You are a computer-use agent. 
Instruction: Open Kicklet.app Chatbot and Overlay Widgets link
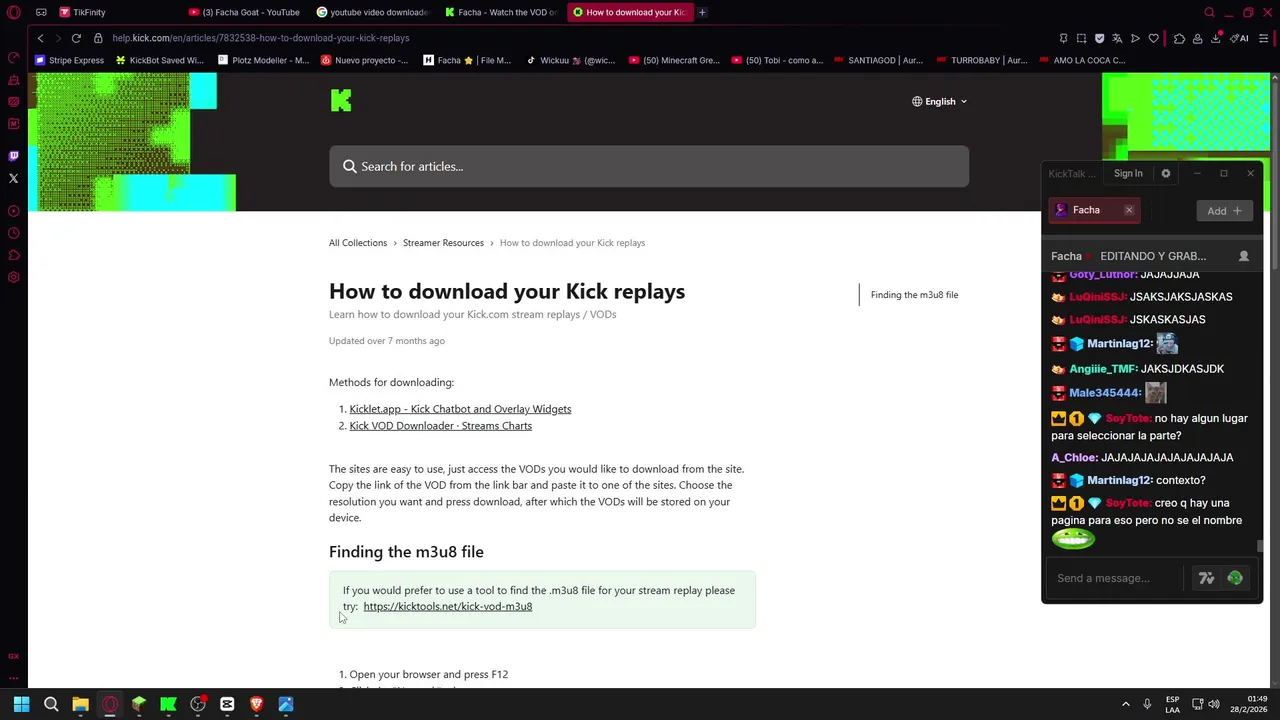[460, 409]
